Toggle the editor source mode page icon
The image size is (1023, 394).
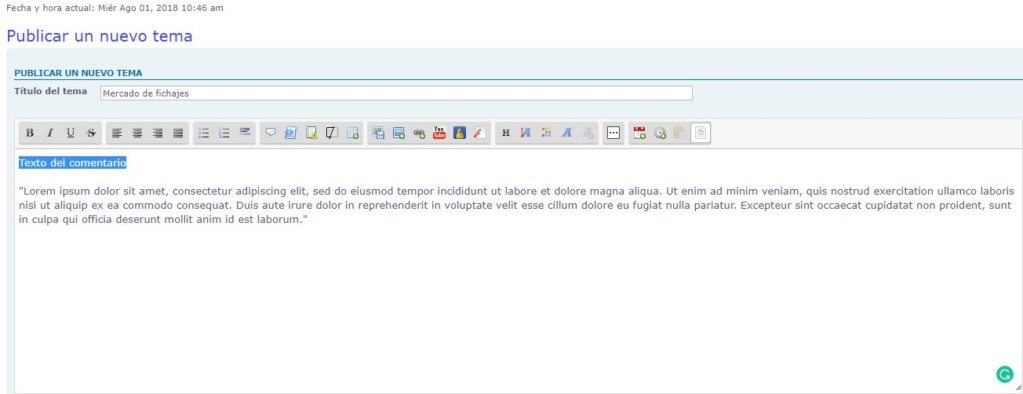700,133
